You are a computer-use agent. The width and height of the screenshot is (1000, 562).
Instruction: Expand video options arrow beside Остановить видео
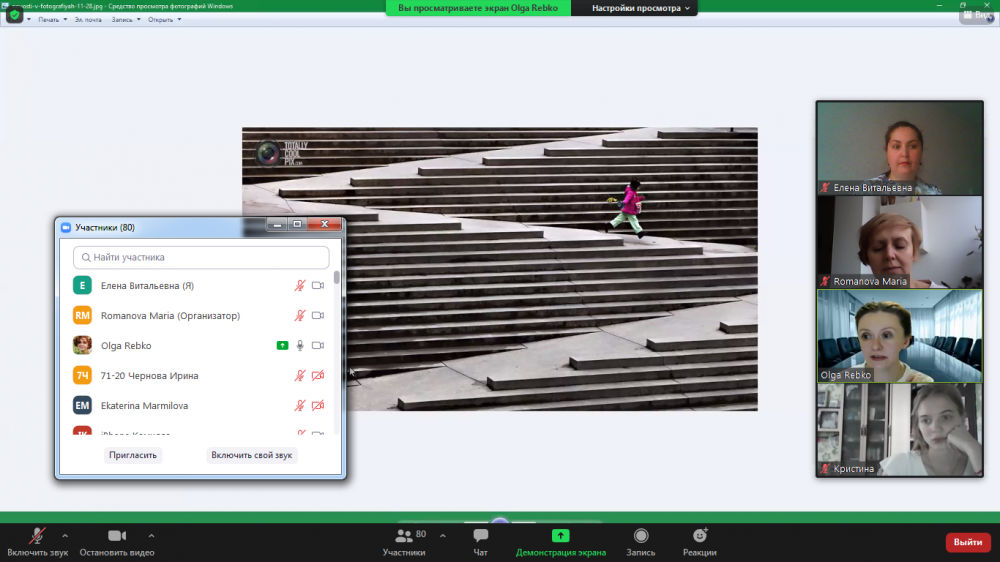pyautogui.click(x=151, y=535)
